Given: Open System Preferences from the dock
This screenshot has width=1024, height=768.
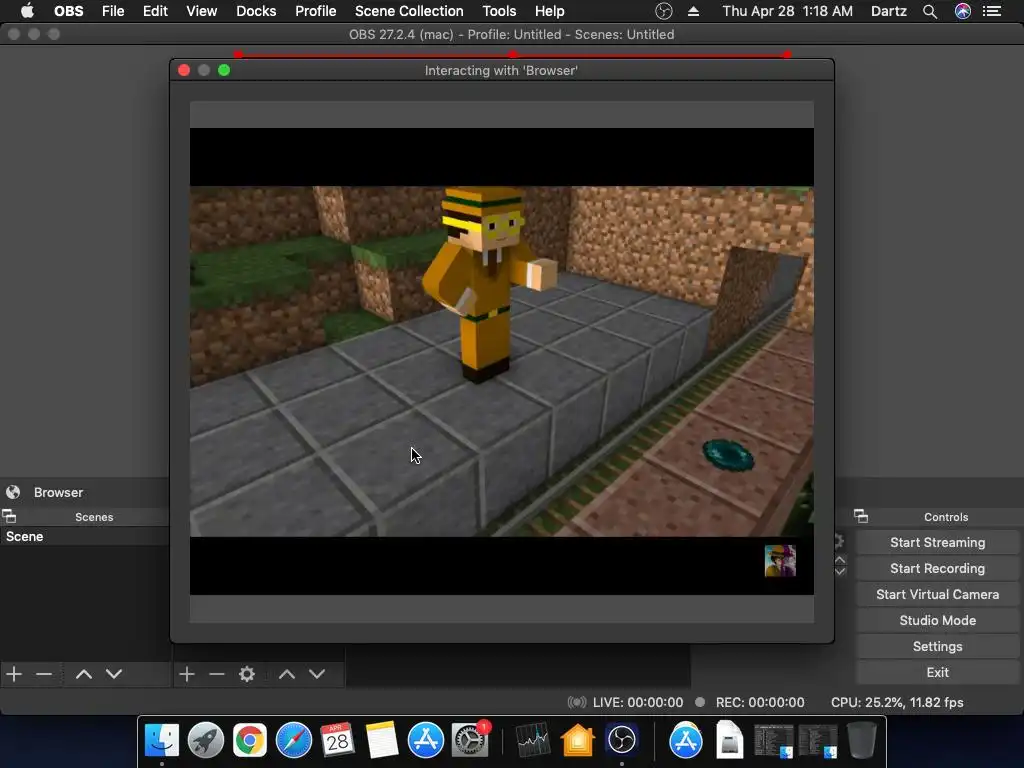Looking at the screenshot, I should pos(469,740).
